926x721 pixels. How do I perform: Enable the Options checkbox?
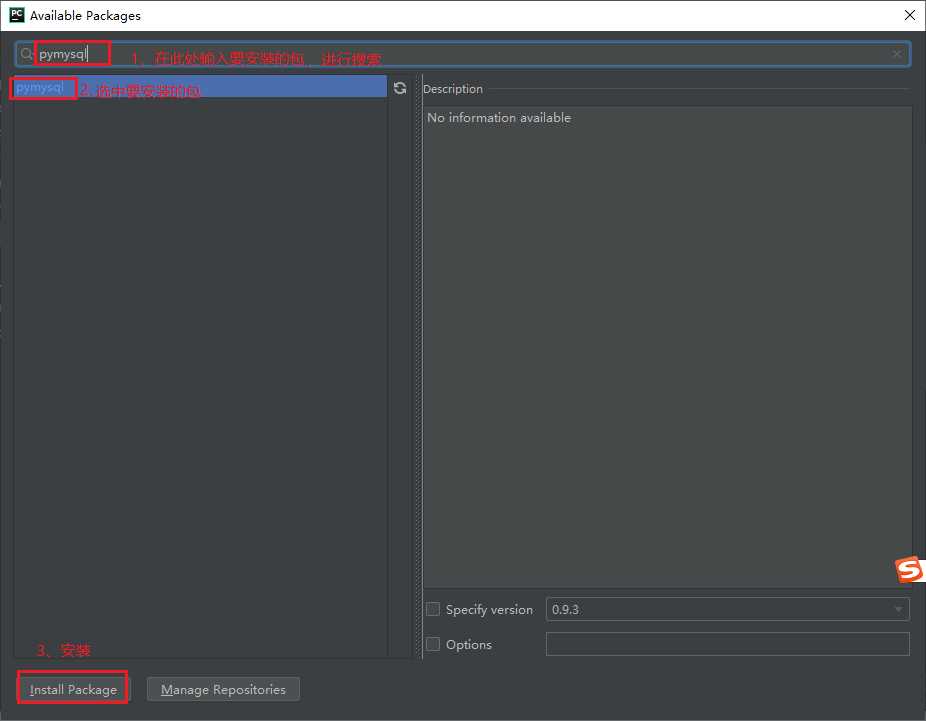click(433, 644)
